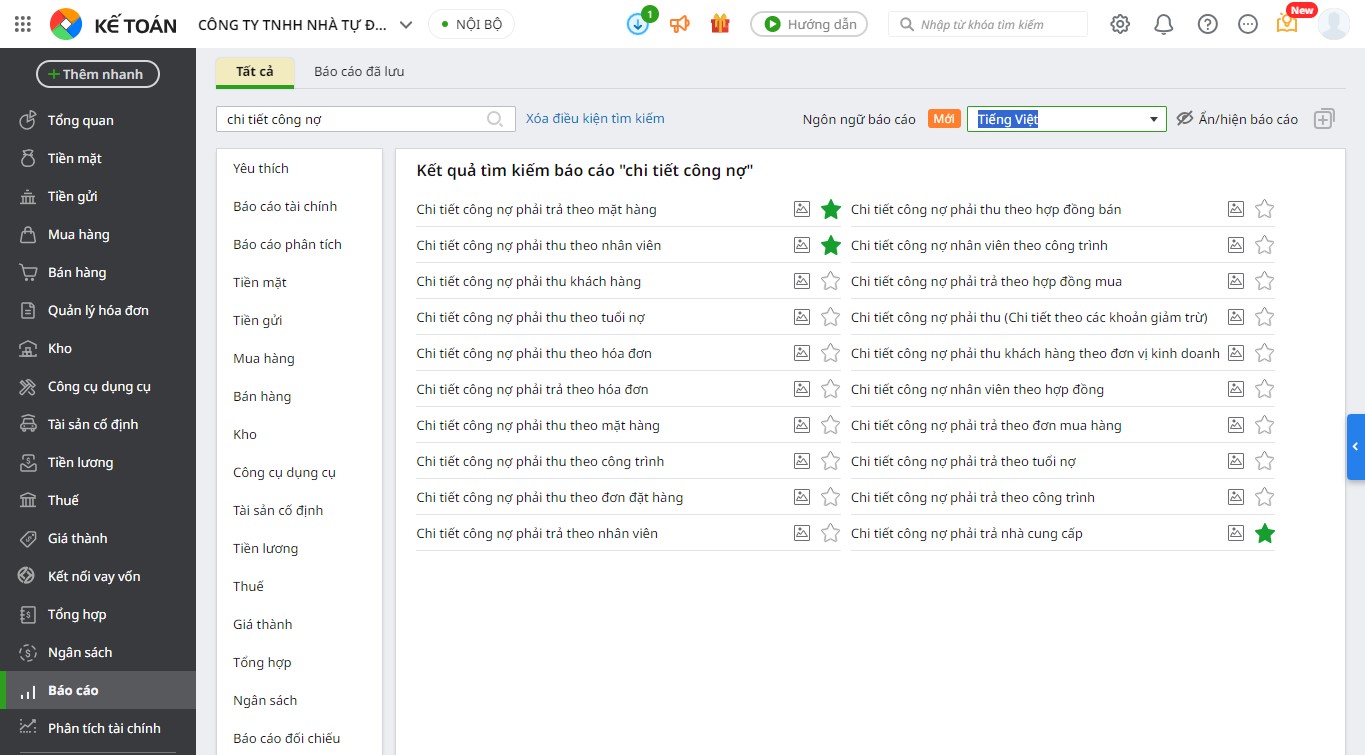This screenshot has height=755, width=1365.
Task: Click Xóa điều kiện tìm kiếm link
Action: click(595, 118)
